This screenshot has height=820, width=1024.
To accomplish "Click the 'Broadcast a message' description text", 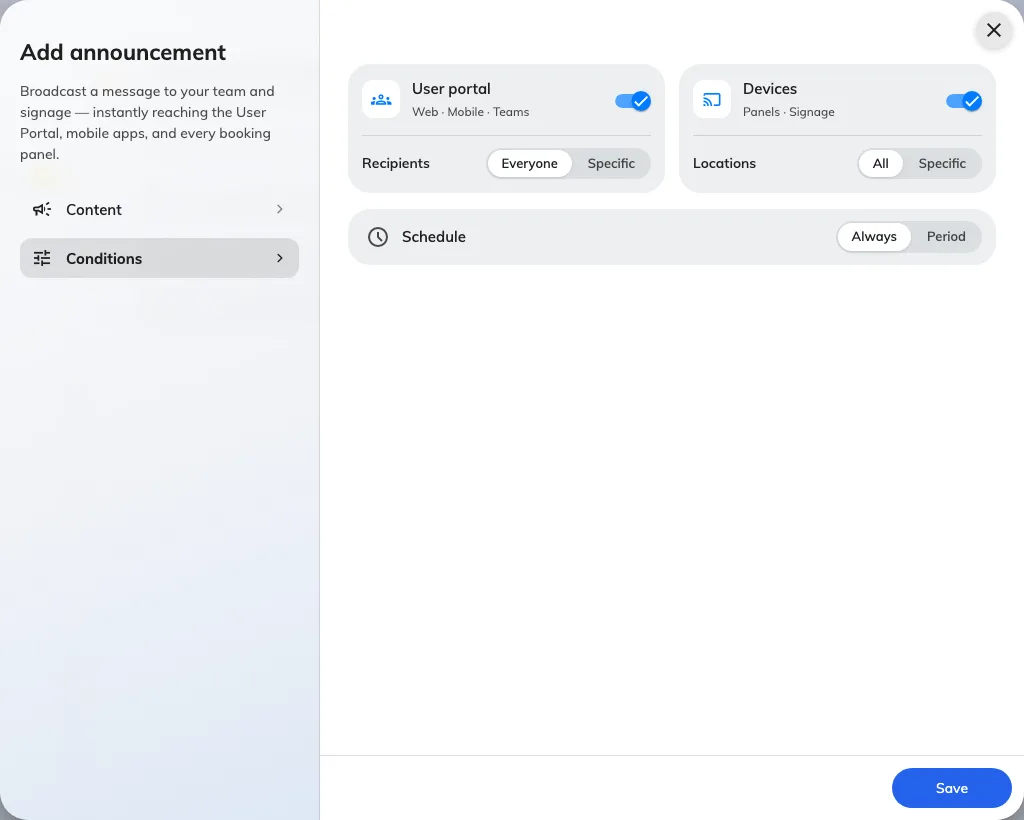I will 148,123.
